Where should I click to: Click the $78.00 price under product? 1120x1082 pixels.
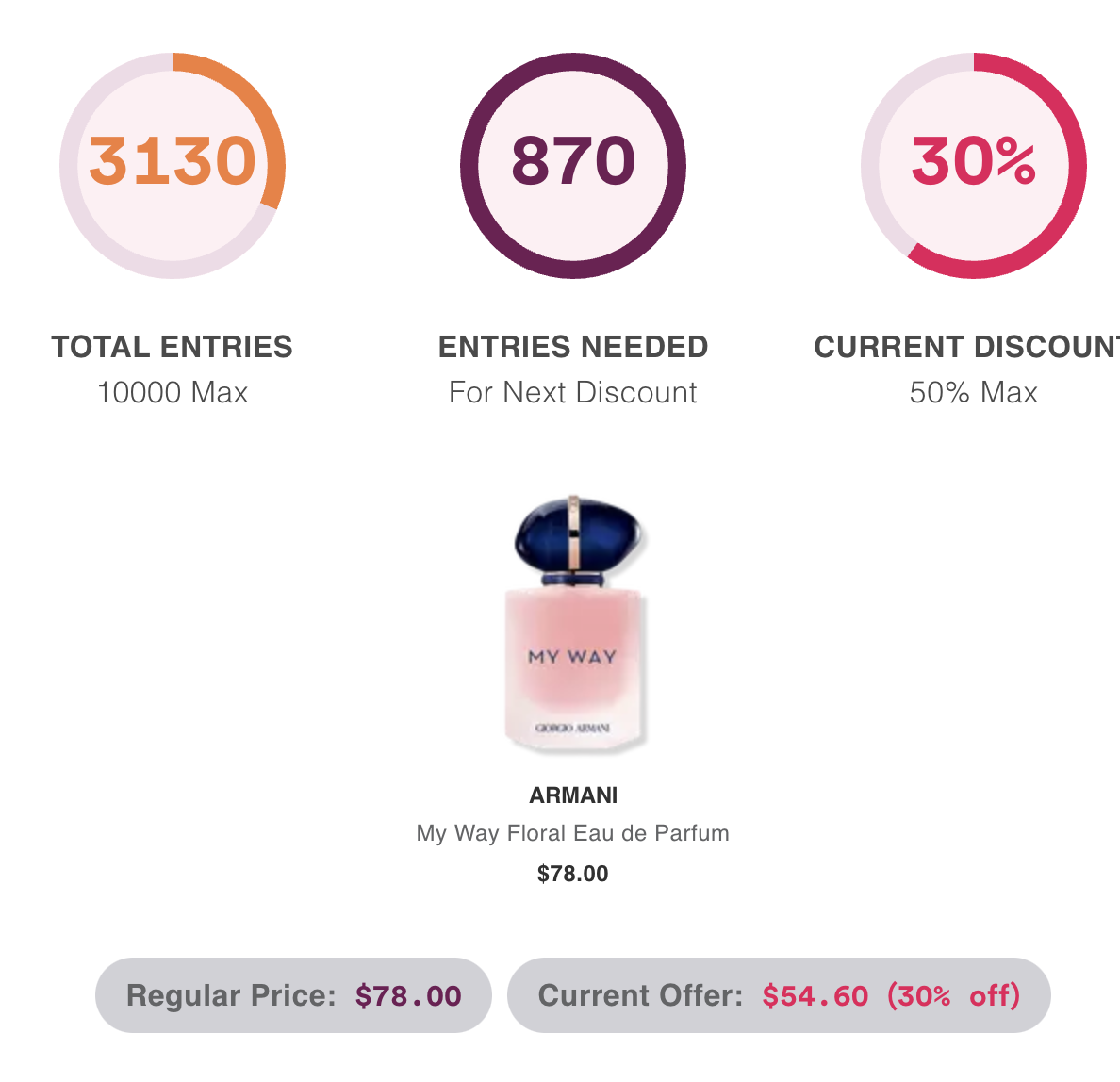pos(573,874)
